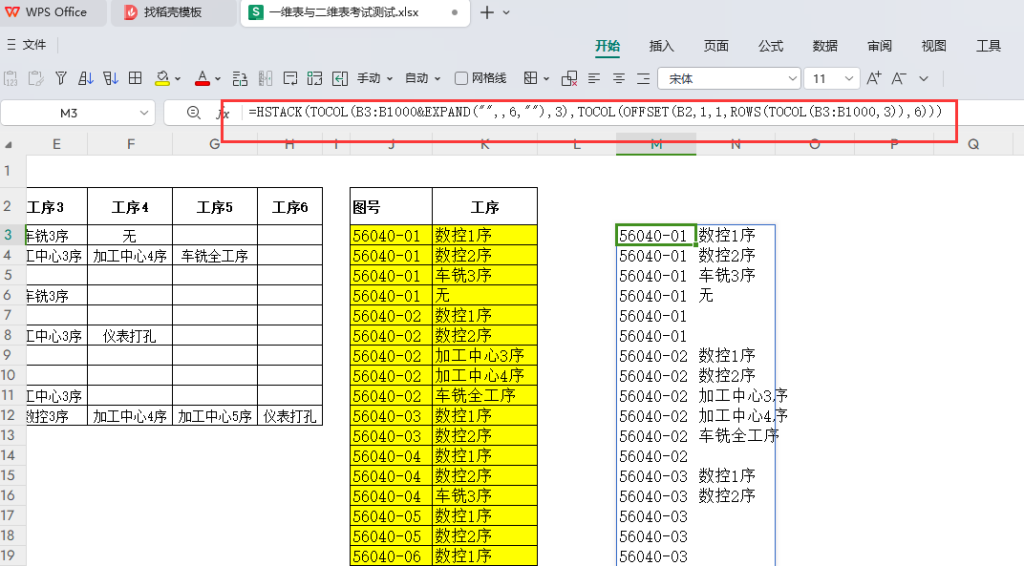Apply the red font color
Viewport: 1024px width, 566px height.
[202, 78]
